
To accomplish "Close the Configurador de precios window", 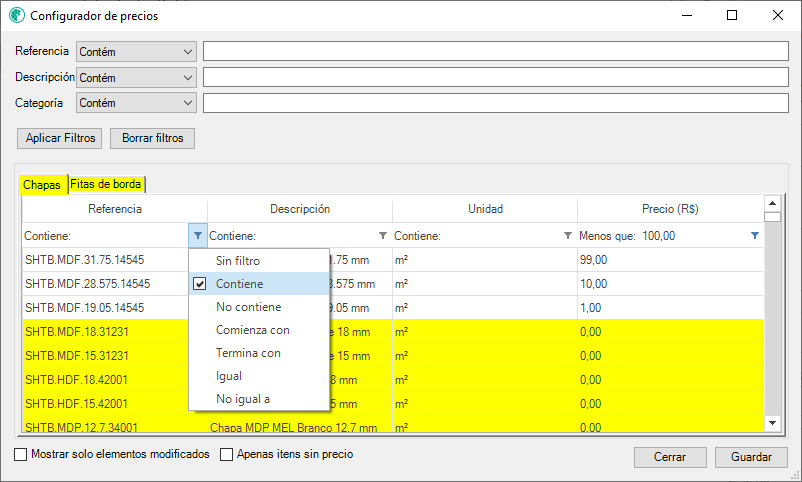I will click(777, 15).
